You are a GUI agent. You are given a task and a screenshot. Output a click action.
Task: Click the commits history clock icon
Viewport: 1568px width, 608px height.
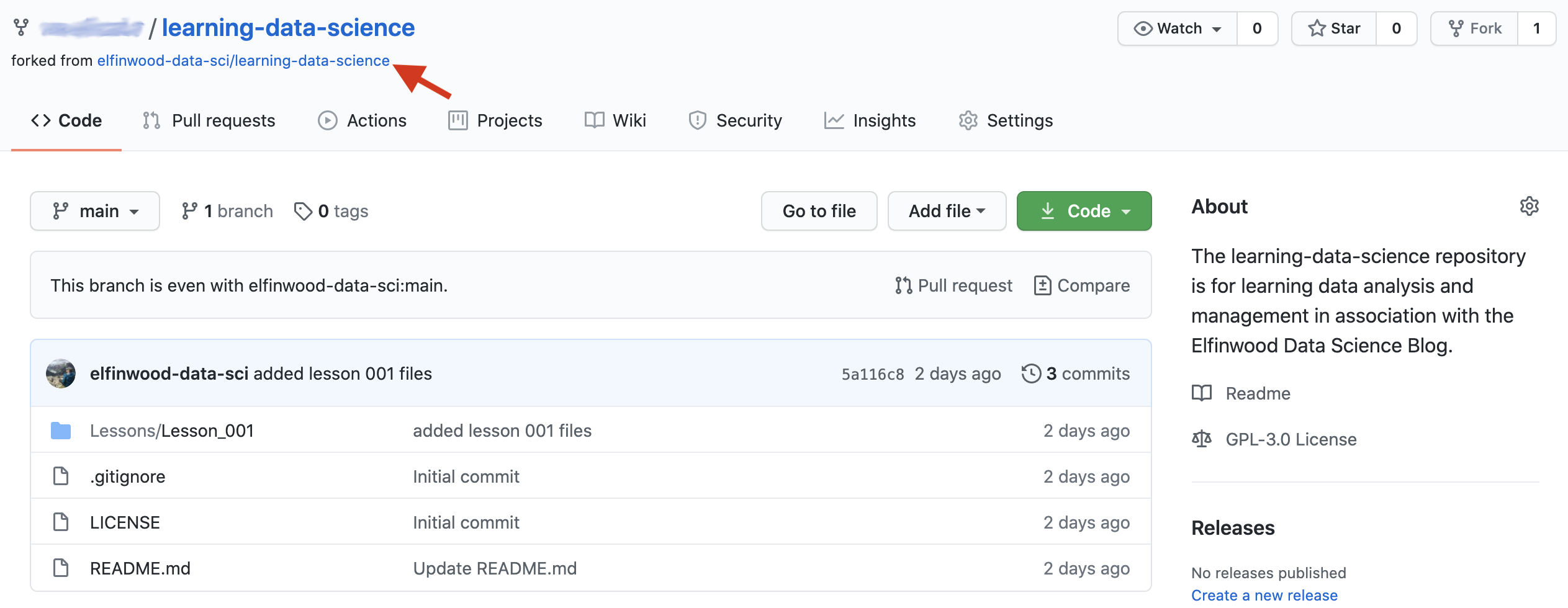1031,373
